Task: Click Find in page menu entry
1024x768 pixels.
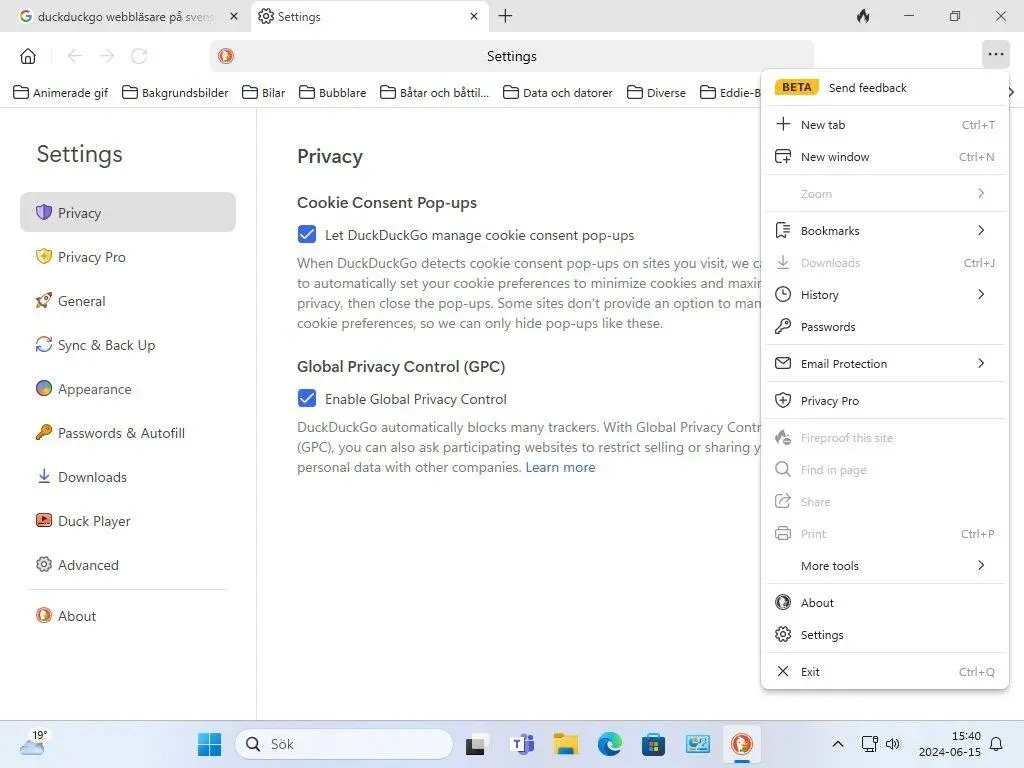Action: (885, 470)
